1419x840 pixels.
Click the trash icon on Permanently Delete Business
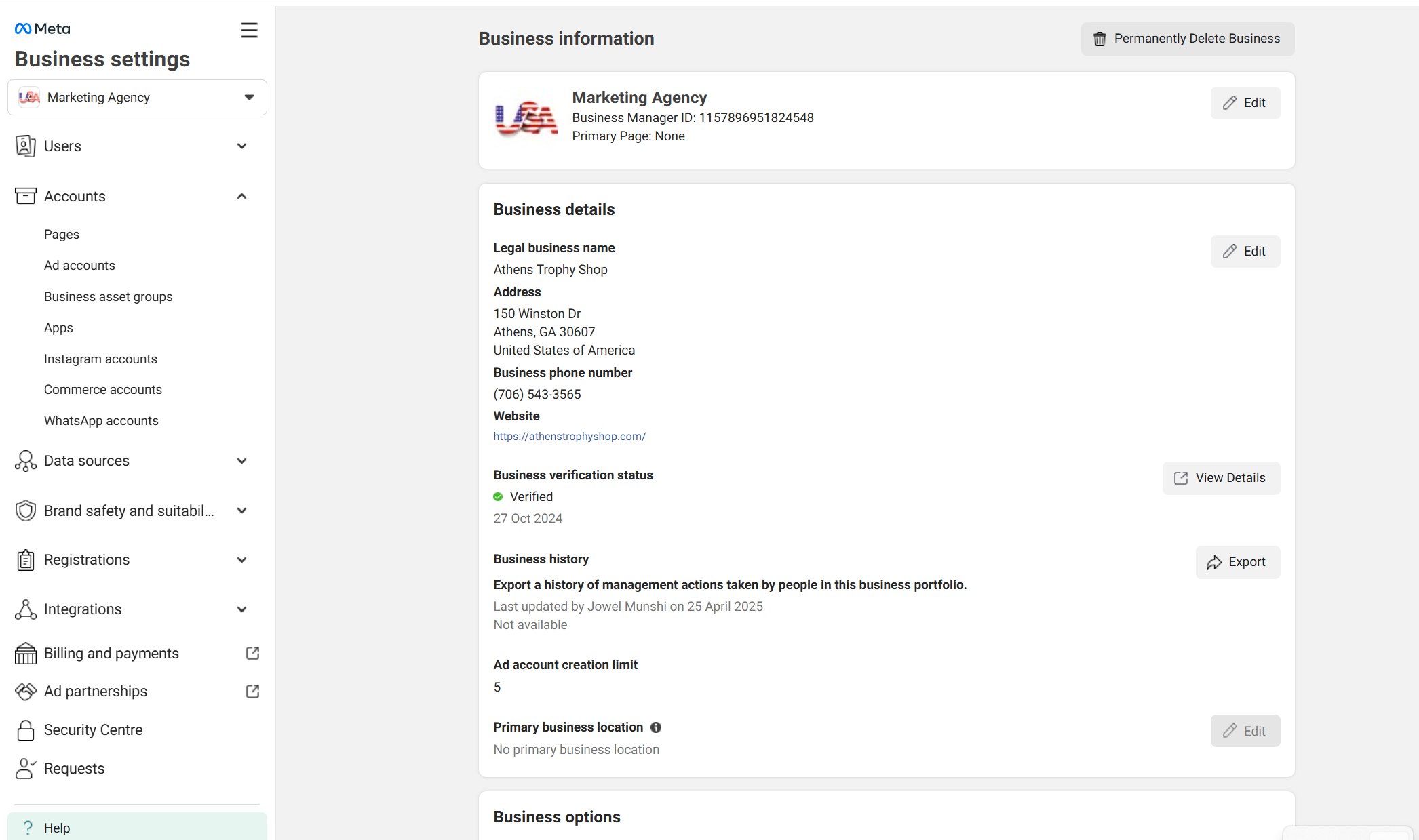(1100, 39)
